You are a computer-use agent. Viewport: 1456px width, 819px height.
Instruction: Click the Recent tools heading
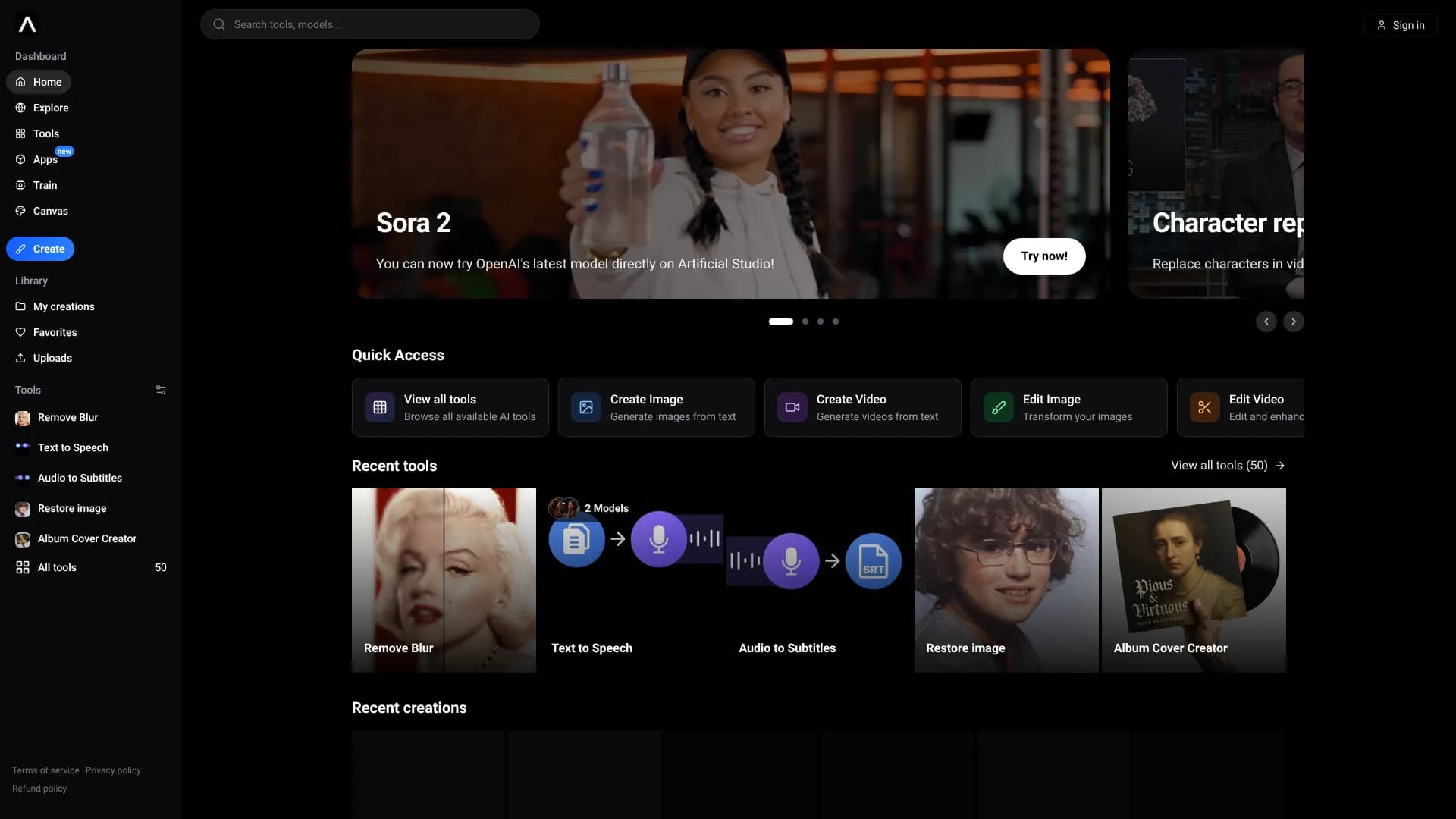(x=394, y=466)
